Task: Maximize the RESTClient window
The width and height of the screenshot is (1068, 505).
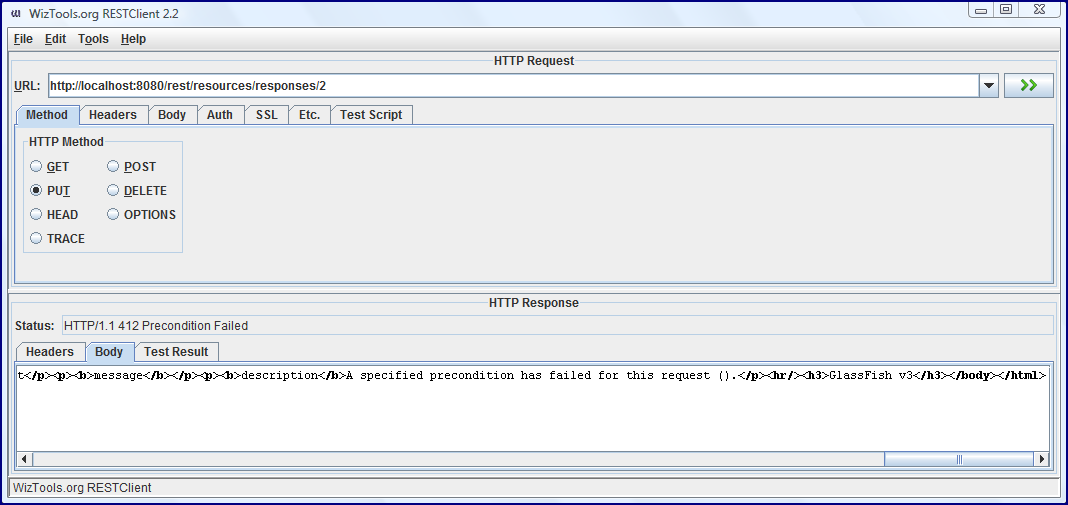Action: click(x=1006, y=10)
